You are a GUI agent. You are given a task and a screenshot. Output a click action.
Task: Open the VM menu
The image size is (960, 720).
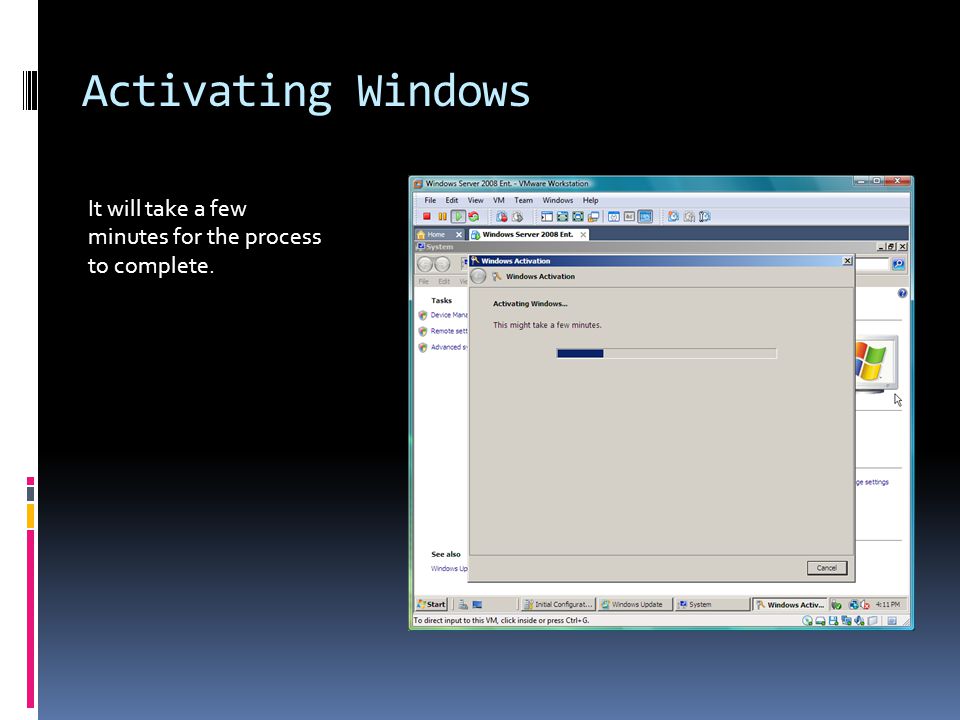coord(499,200)
